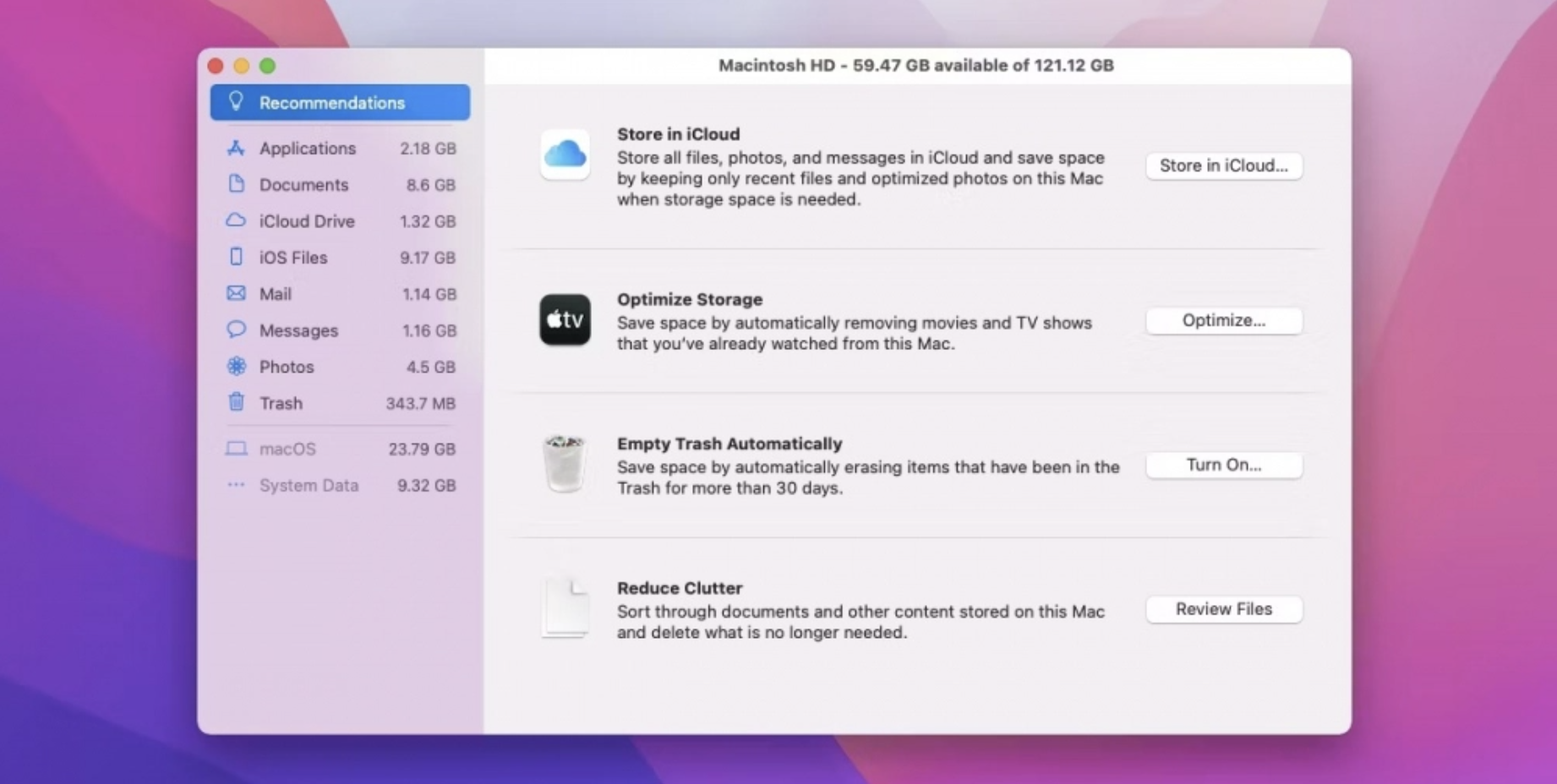This screenshot has width=1557, height=784.
Task: Click the documents icon beside Reduce Clutter
Action: click(565, 607)
